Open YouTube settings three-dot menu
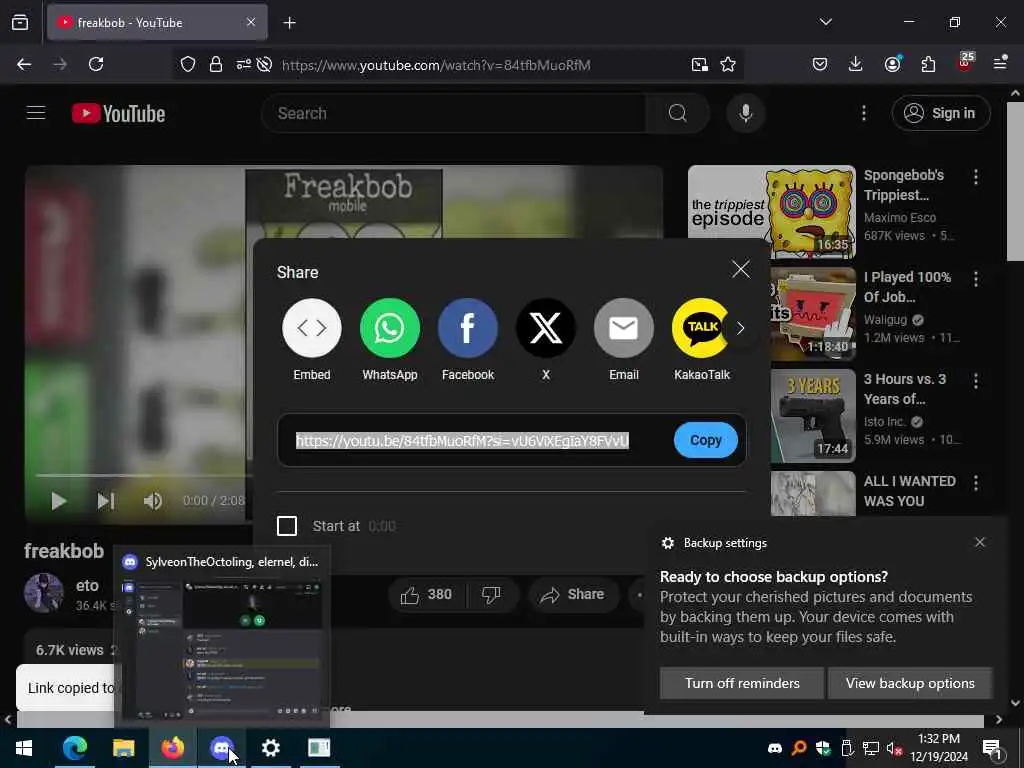1024x768 pixels. tap(863, 113)
